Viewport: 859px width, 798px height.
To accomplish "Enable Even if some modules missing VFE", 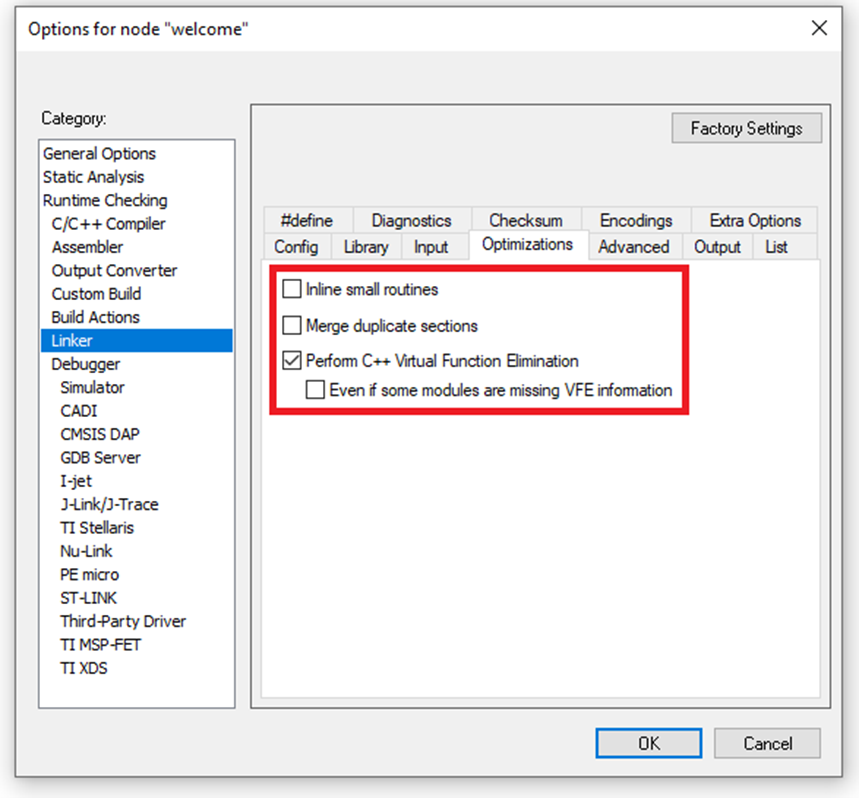I will pyautogui.click(x=316, y=390).
